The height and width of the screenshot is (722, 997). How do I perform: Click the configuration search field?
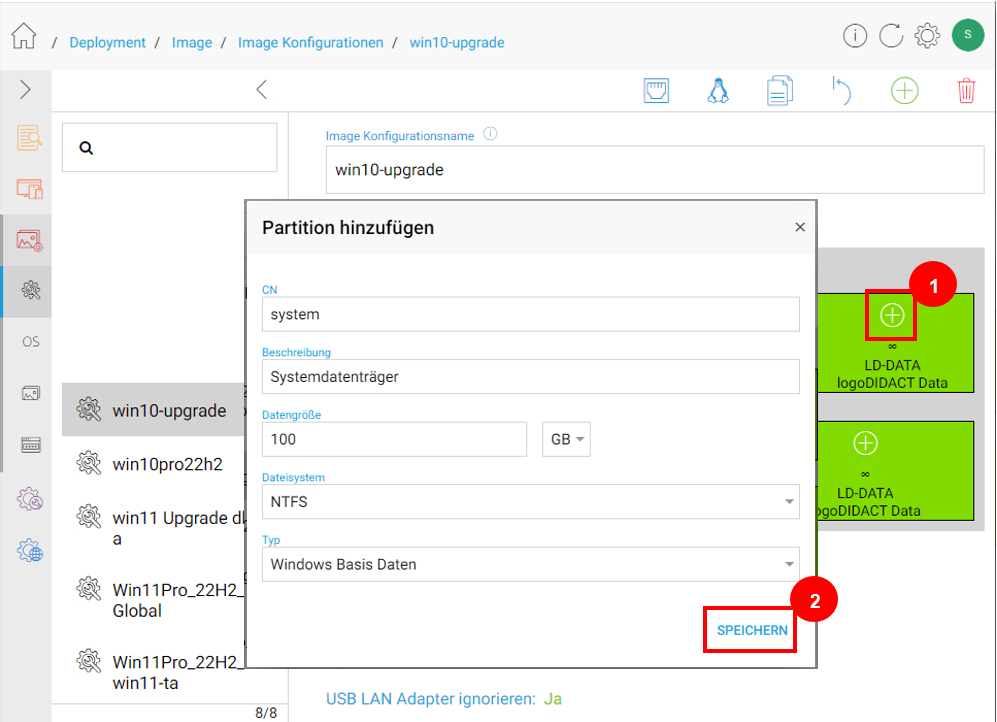click(x=170, y=147)
